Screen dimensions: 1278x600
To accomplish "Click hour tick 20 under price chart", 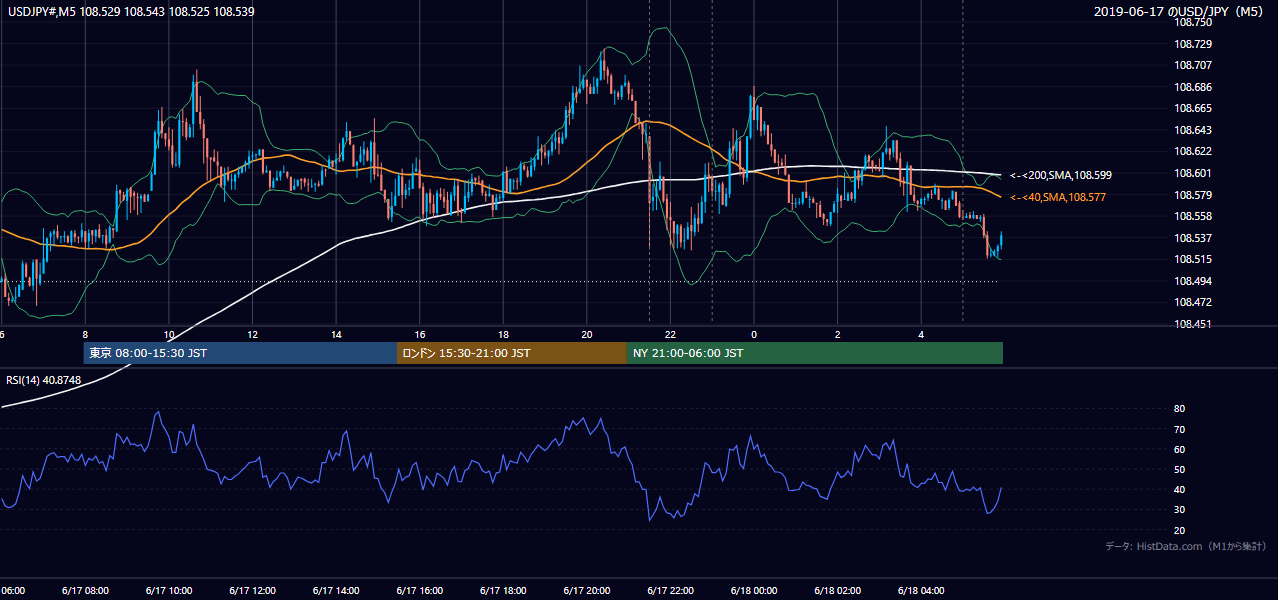I will [x=587, y=335].
